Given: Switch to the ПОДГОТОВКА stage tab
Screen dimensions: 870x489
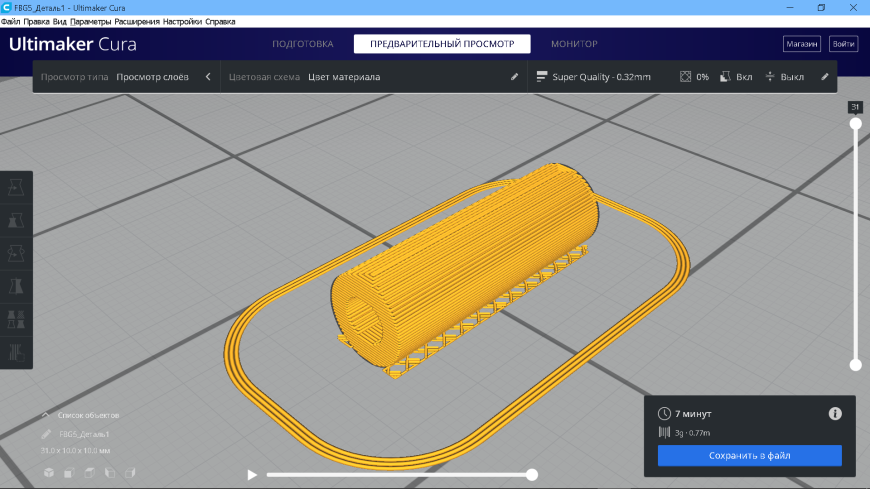Looking at the screenshot, I should [x=303, y=44].
